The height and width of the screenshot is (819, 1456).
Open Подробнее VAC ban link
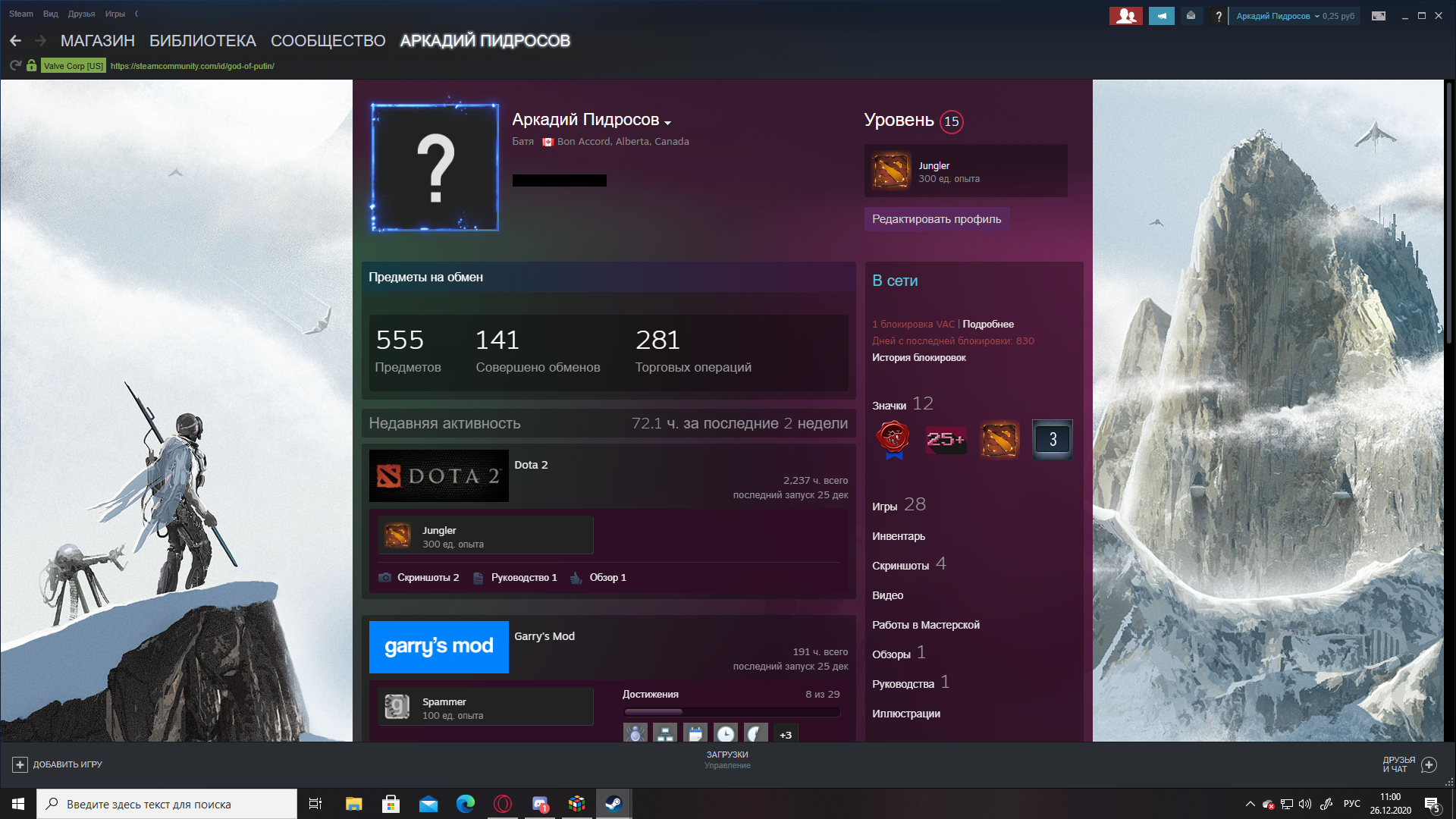tap(988, 325)
